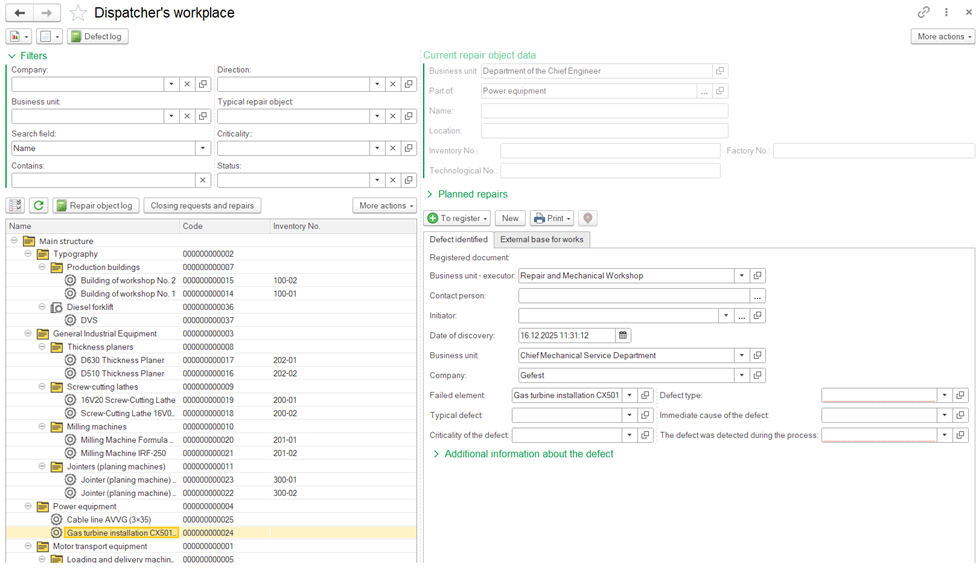Open the Search field dropdown
Viewport: 979px width, 569px height.
click(x=202, y=149)
